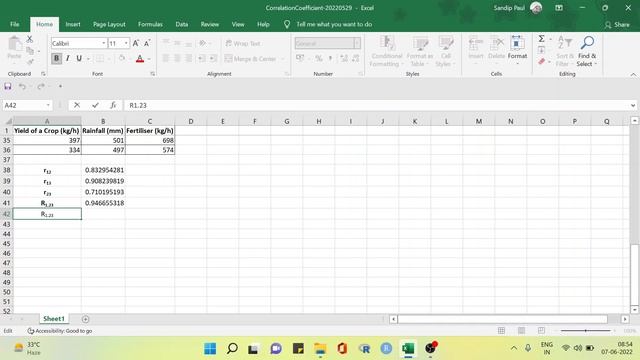The height and width of the screenshot is (360, 640).
Task: Customize Quick Access Toolbar dropdown
Action: (x=60, y=86)
